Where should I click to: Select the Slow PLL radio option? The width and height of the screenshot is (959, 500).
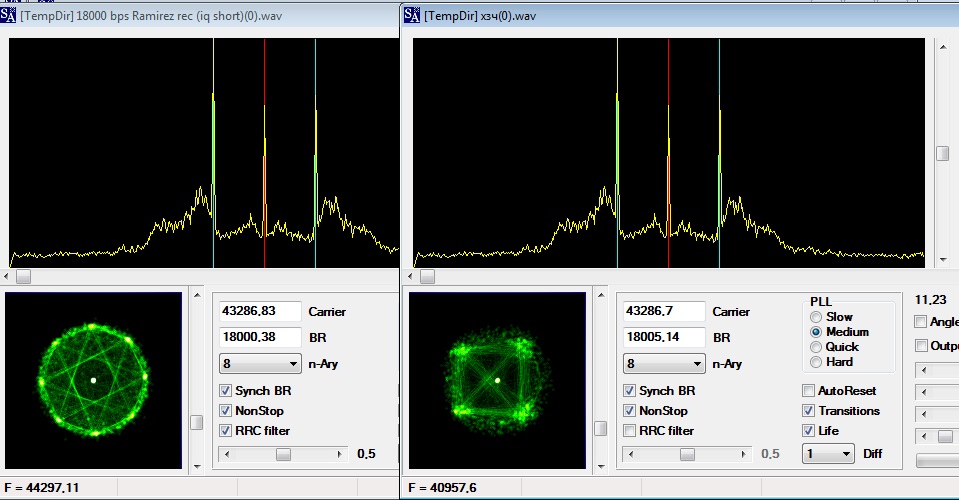coord(816,317)
